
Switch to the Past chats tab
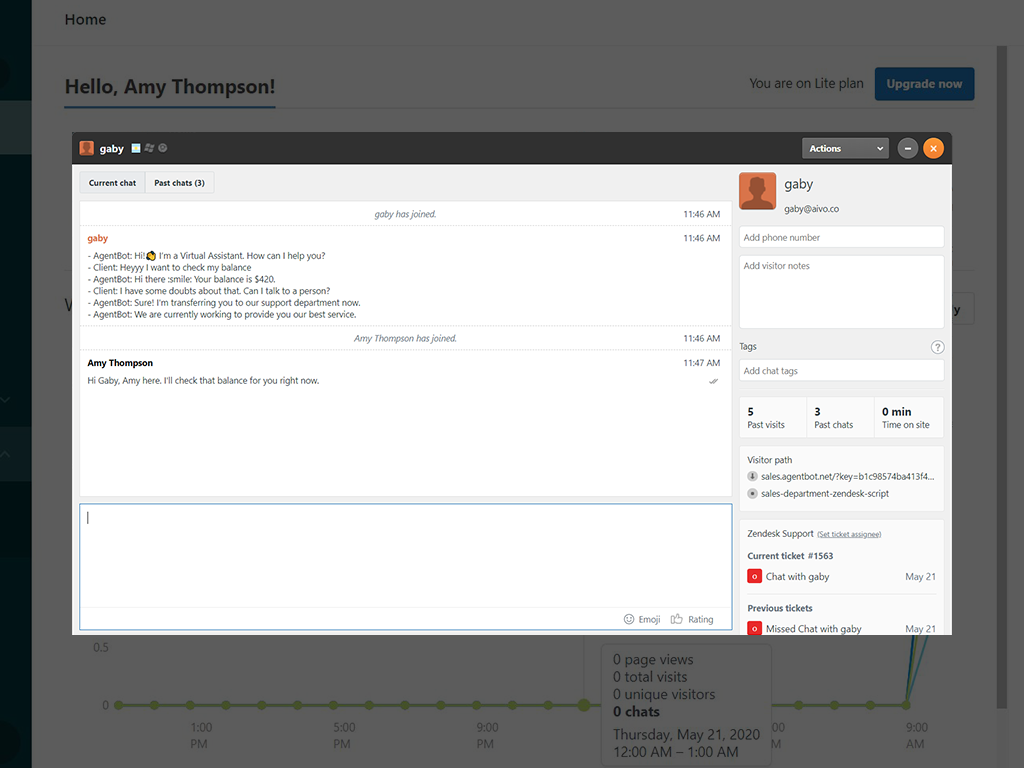(179, 182)
